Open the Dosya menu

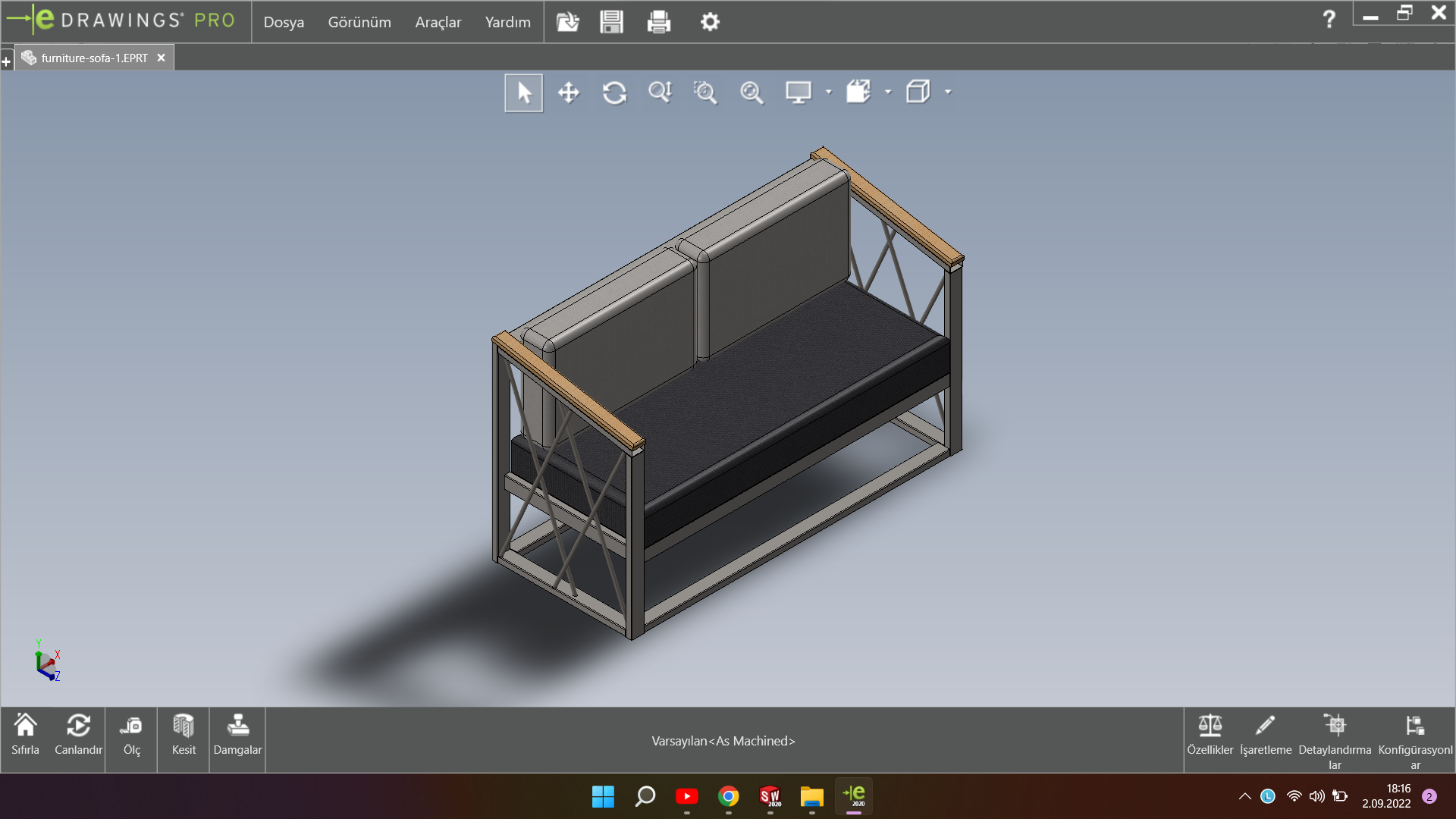coord(284,22)
